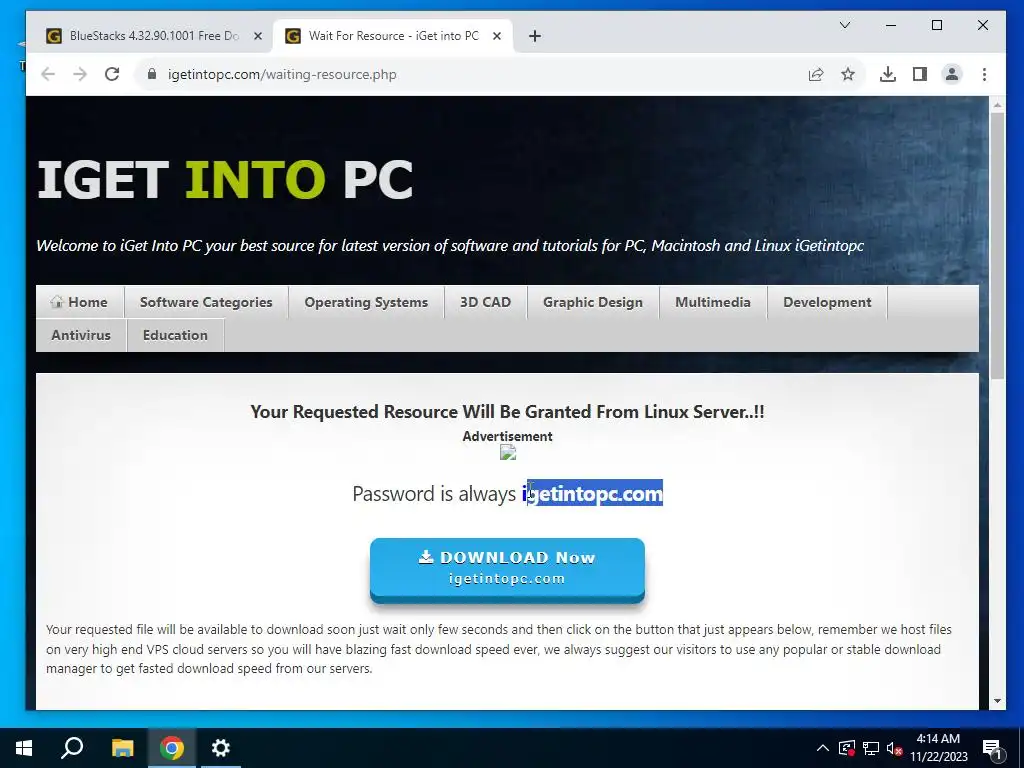Open Chrome side panel

pyautogui.click(x=920, y=74)
